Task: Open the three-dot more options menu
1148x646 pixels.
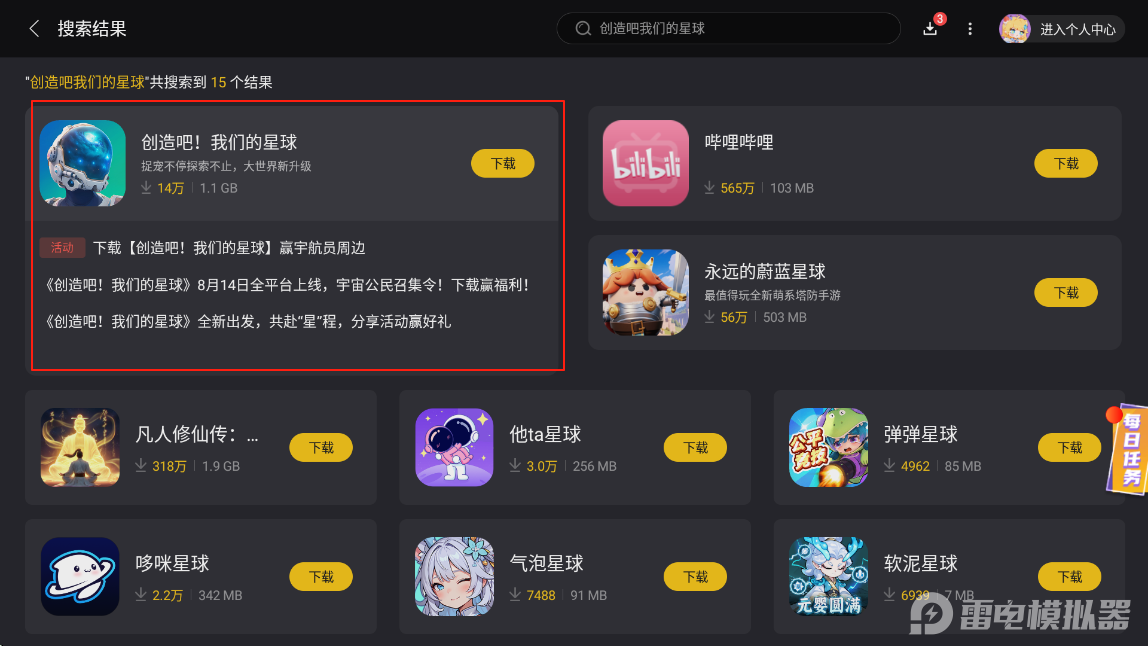Action: coord(970,29)
